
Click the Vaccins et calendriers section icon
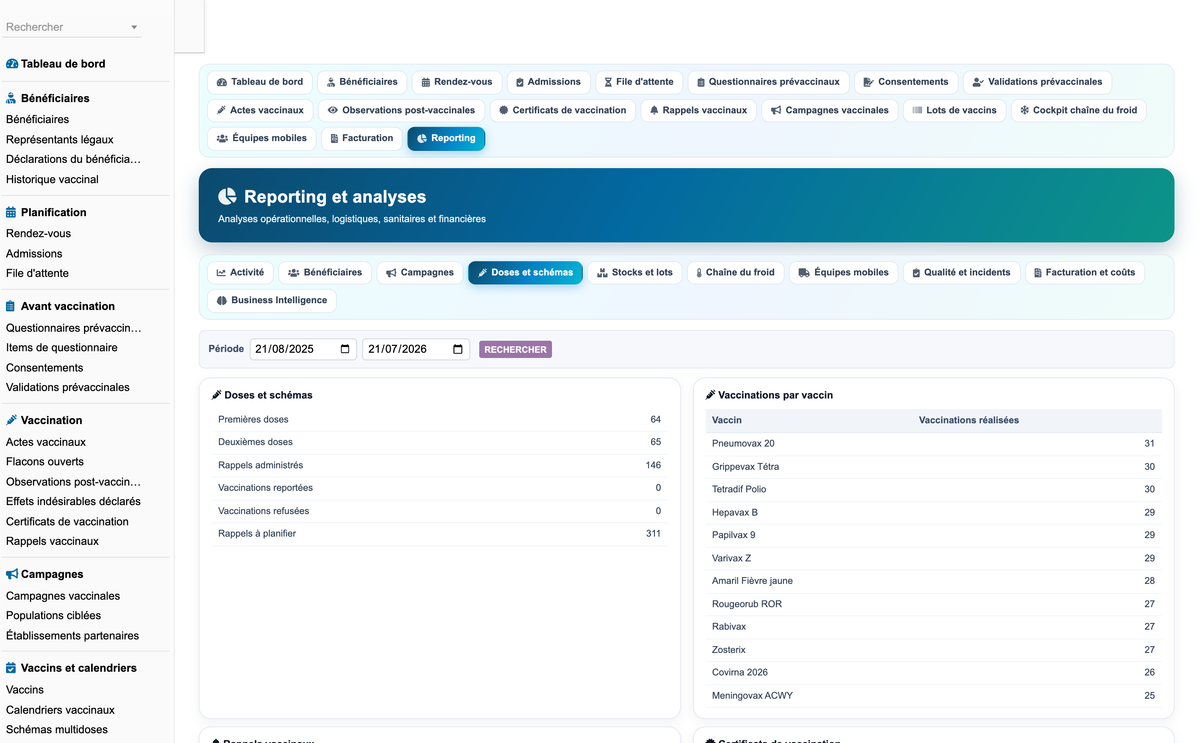(12, 668)
